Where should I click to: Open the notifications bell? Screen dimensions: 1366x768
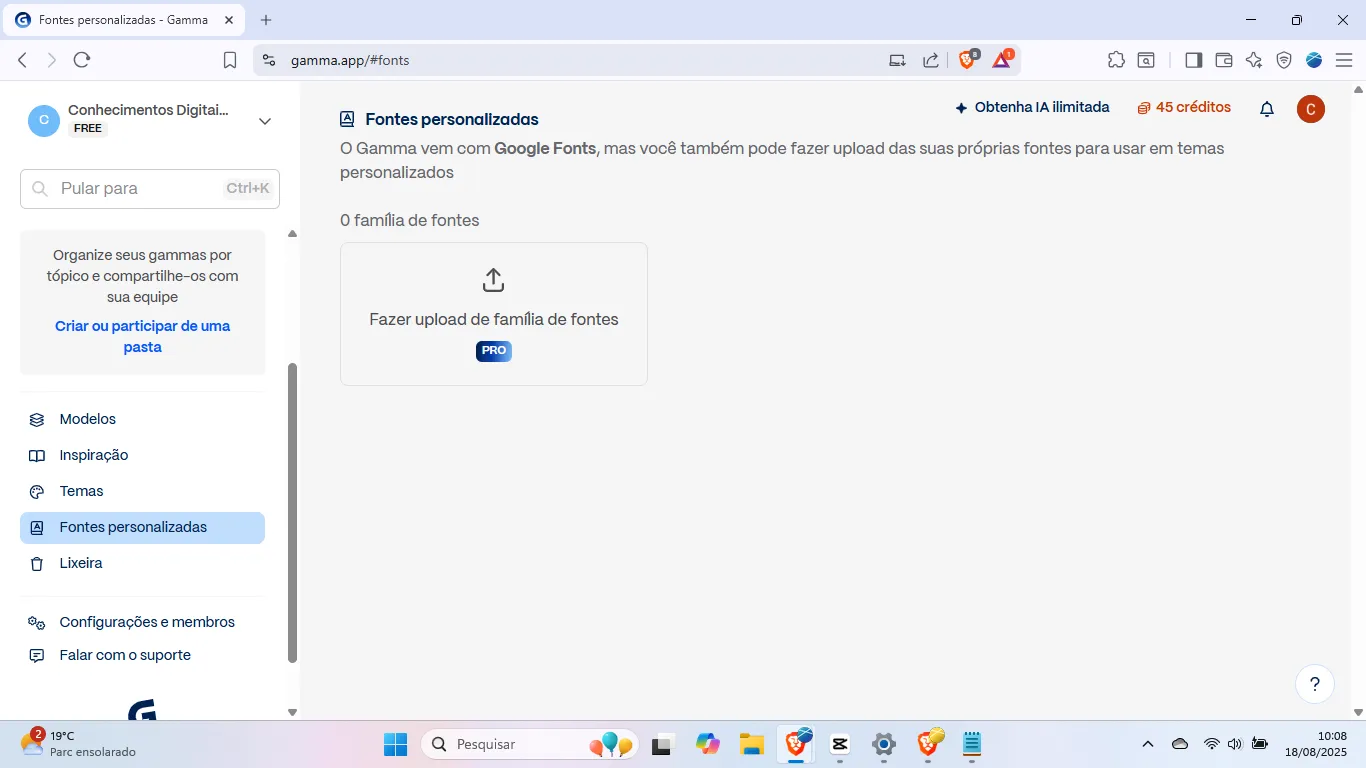1267,109
